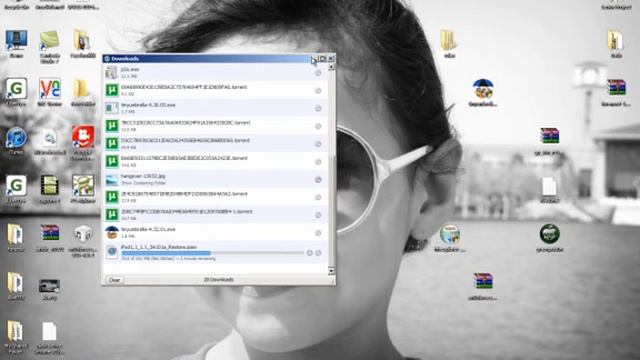
Task: Click the 20 Downloads status text
Action: [219, 280]
